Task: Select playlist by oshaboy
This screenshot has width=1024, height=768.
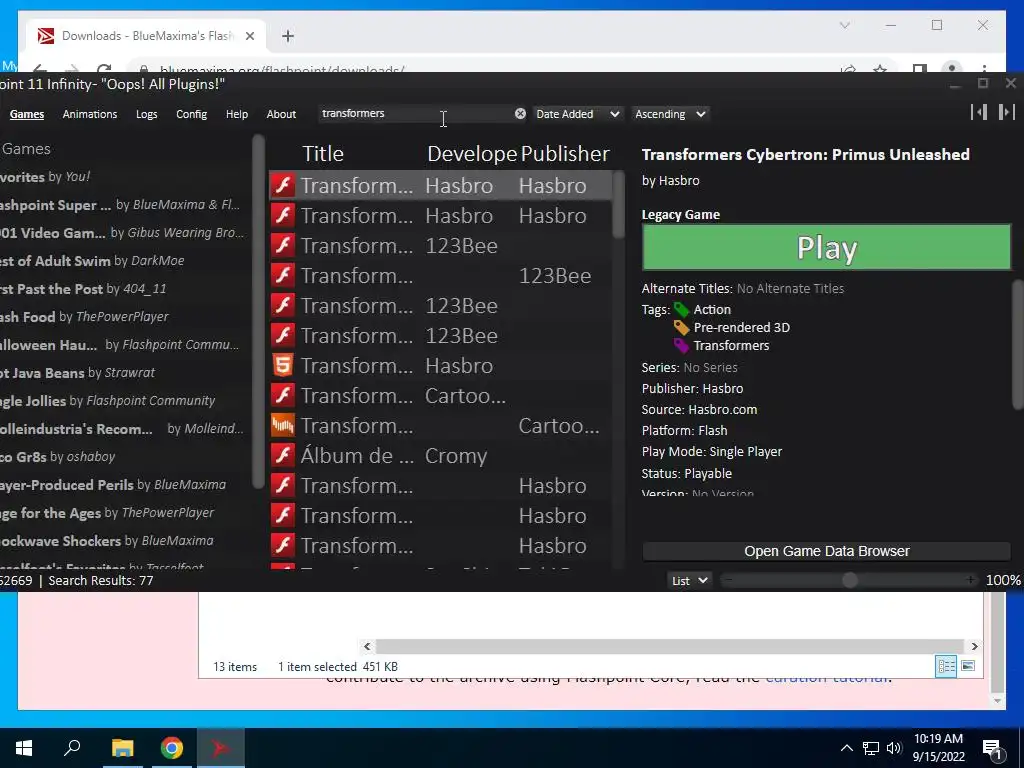Action: [123, 456]
